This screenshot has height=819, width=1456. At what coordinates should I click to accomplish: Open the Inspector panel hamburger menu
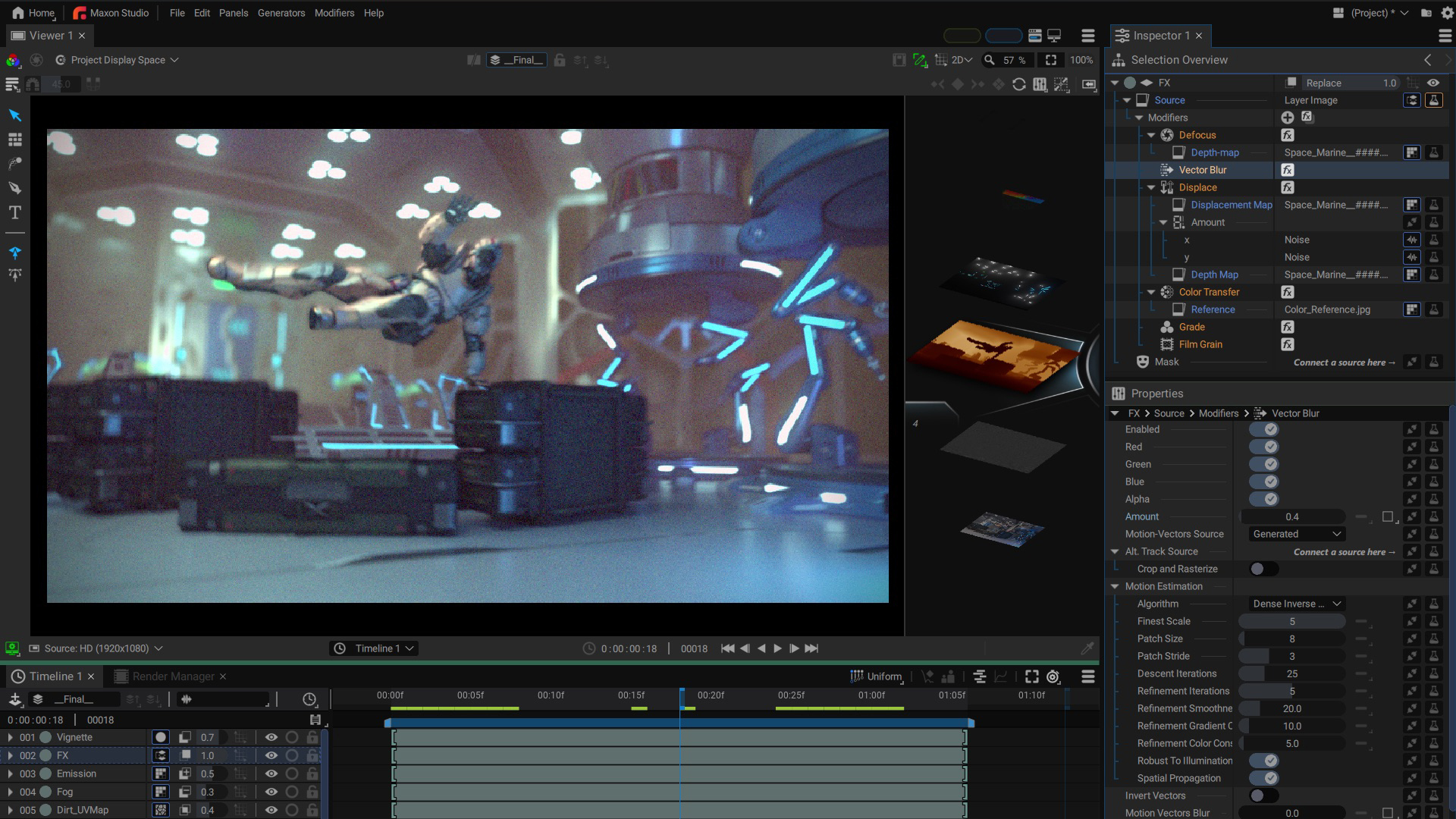point(1445,36)
